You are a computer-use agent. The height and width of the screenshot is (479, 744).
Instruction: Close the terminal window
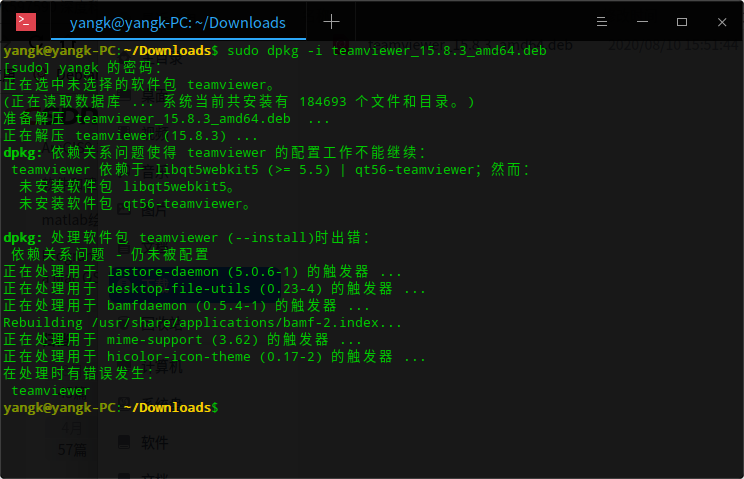tap(722, 22)
